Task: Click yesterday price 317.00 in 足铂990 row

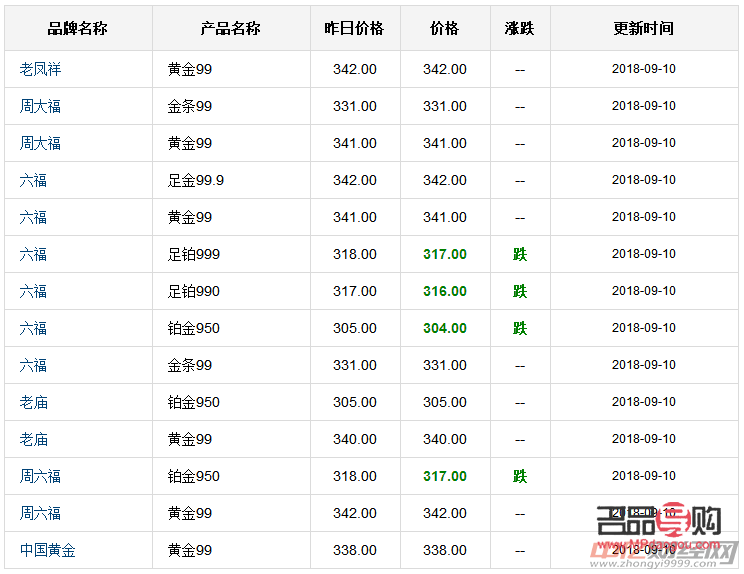Action: point(355,291)
